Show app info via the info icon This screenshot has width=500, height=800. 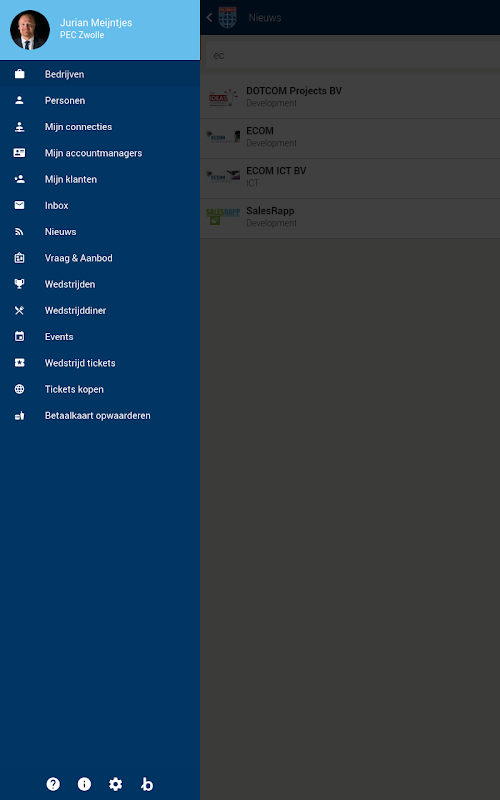[84, 784]
